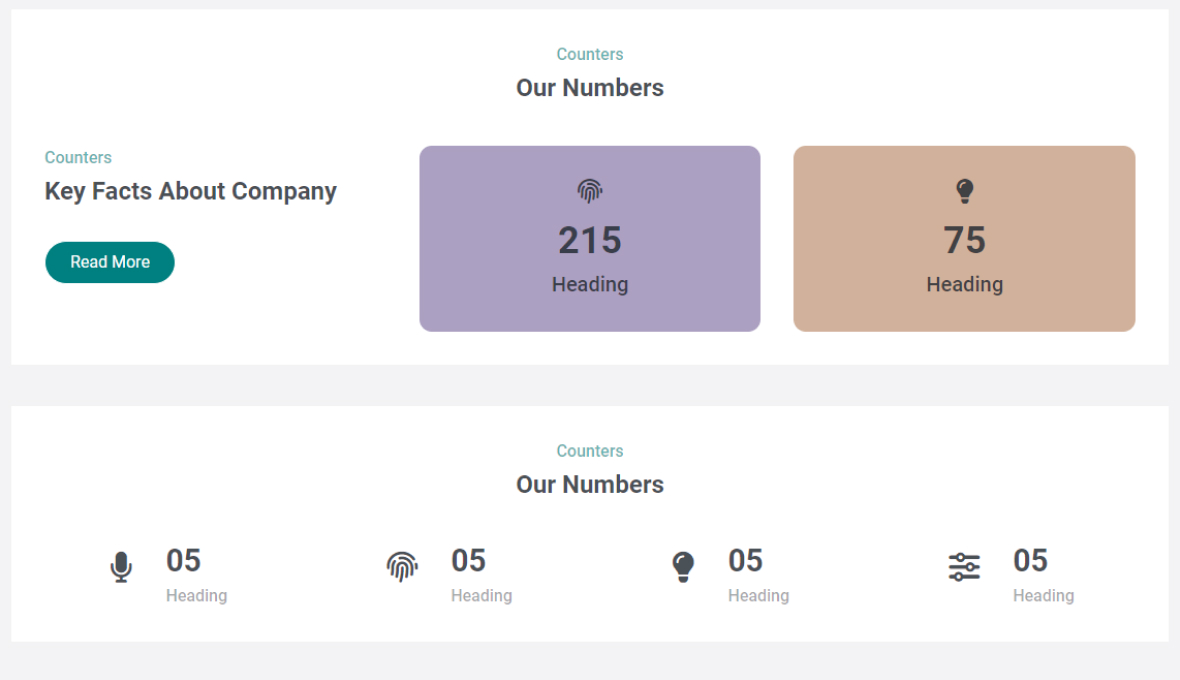Select Heading text beside the bottom fingerprint icon
The height and width of the screenshot is (680, 1180).
[481, 596]
